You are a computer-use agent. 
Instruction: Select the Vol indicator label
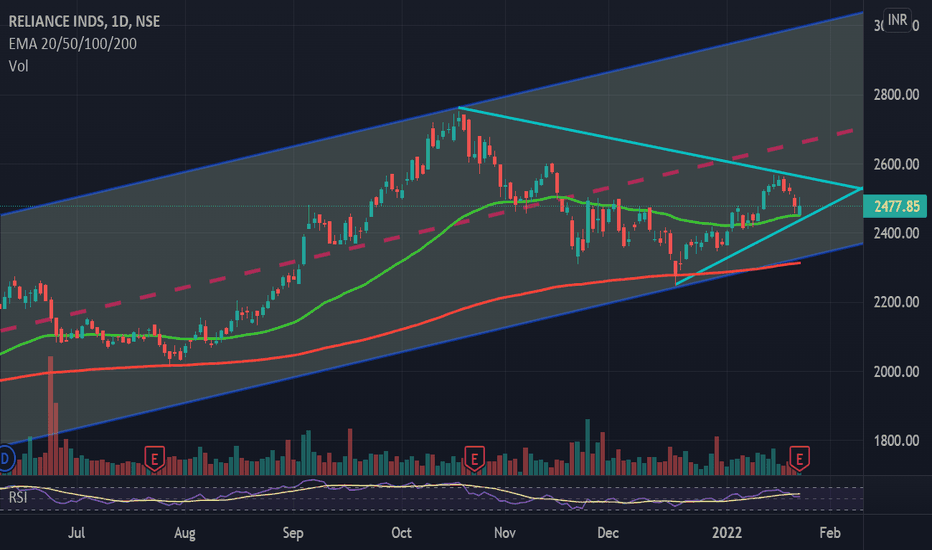18,66
